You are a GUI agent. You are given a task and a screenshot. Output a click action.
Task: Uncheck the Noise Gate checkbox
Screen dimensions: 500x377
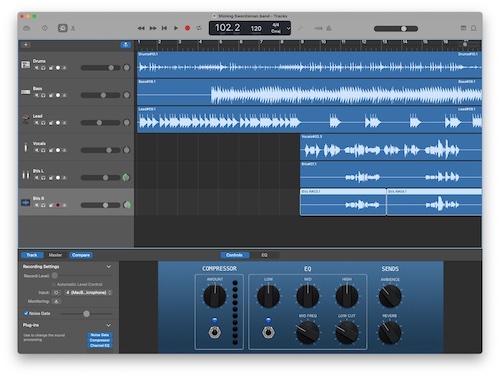pos(26,313)
